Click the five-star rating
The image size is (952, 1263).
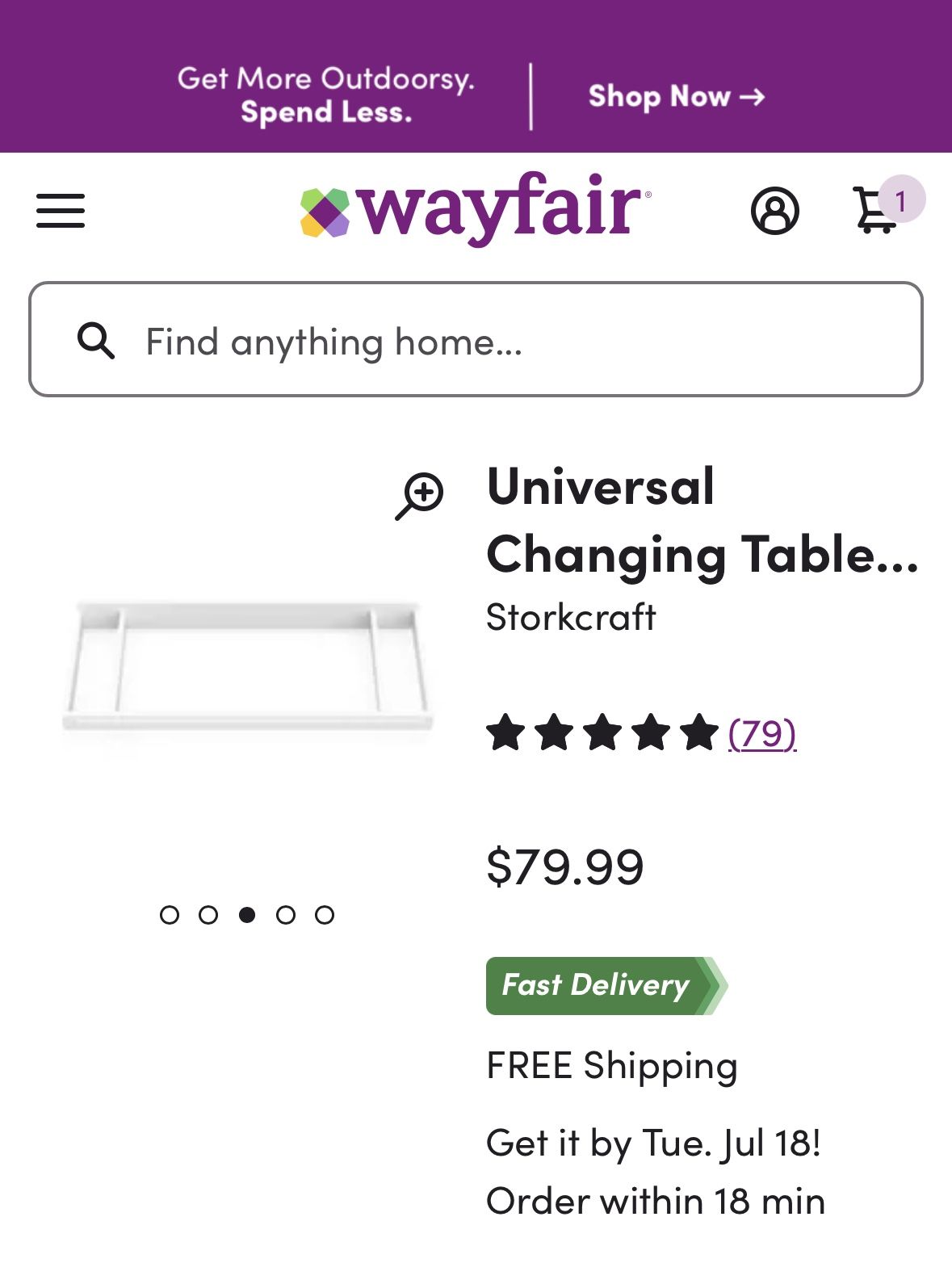pyautogui.click(x=602, y=732)
